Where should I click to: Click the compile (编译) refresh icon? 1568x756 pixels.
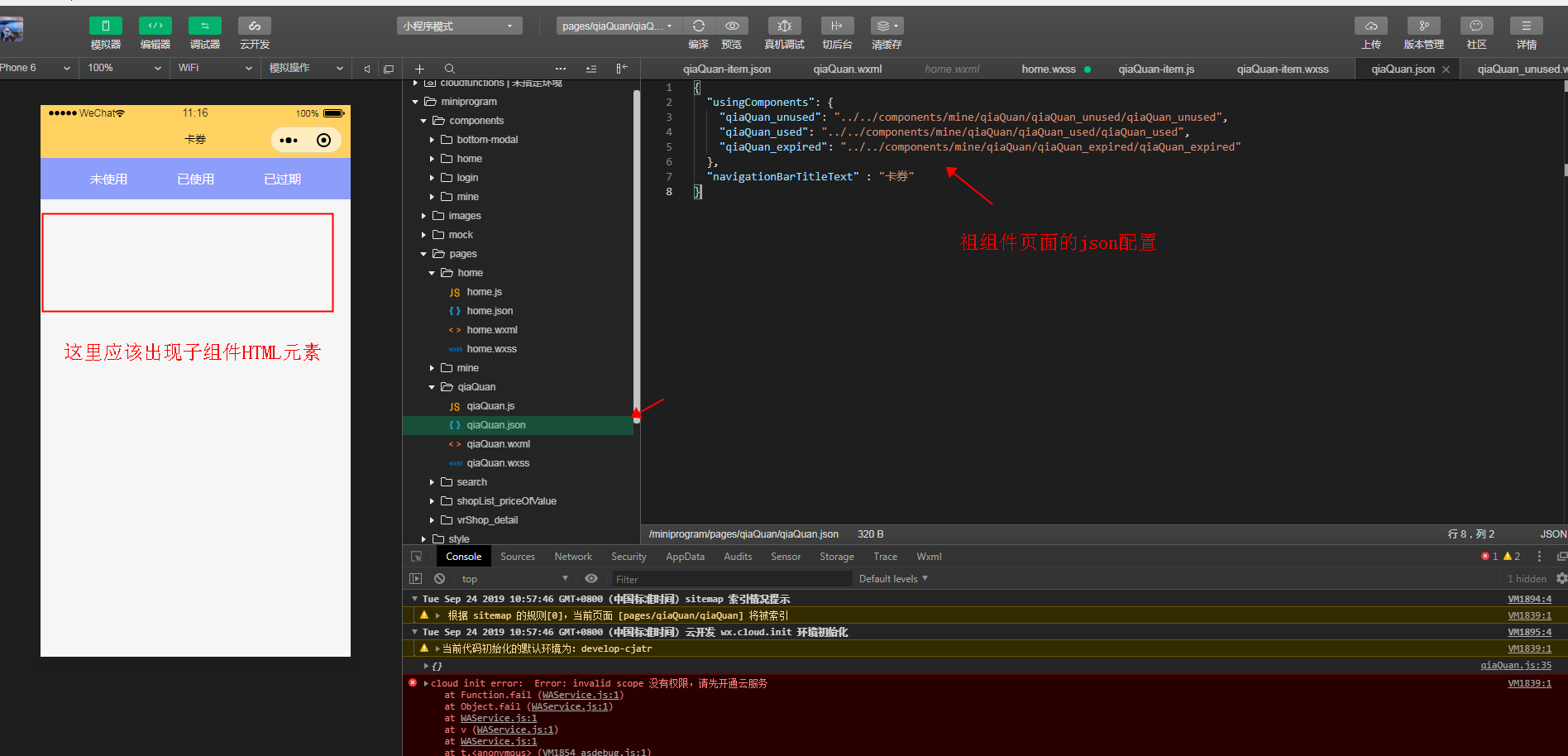699,26
